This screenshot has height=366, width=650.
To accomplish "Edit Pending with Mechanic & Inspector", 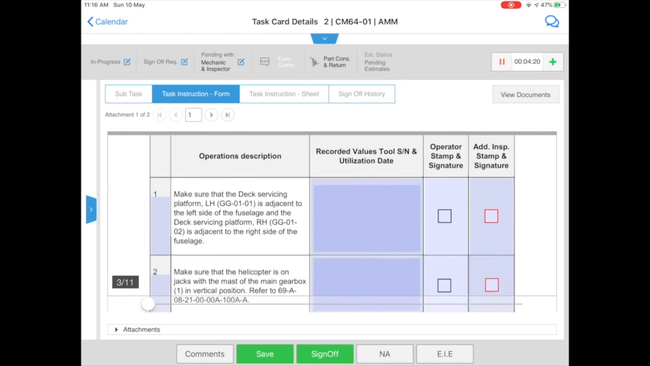I will coord(241,62).
